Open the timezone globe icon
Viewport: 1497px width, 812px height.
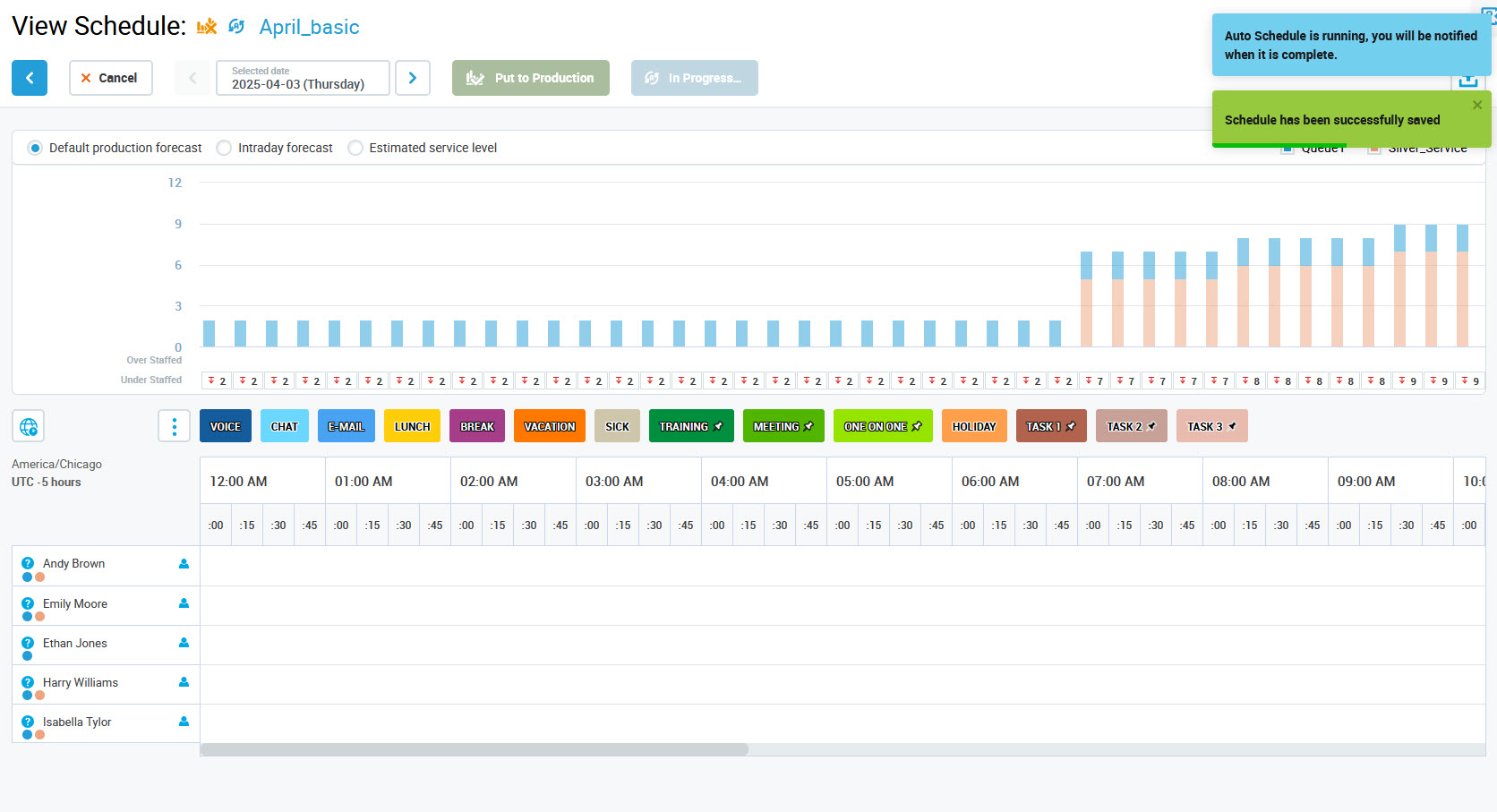click(x=29, y=426)
